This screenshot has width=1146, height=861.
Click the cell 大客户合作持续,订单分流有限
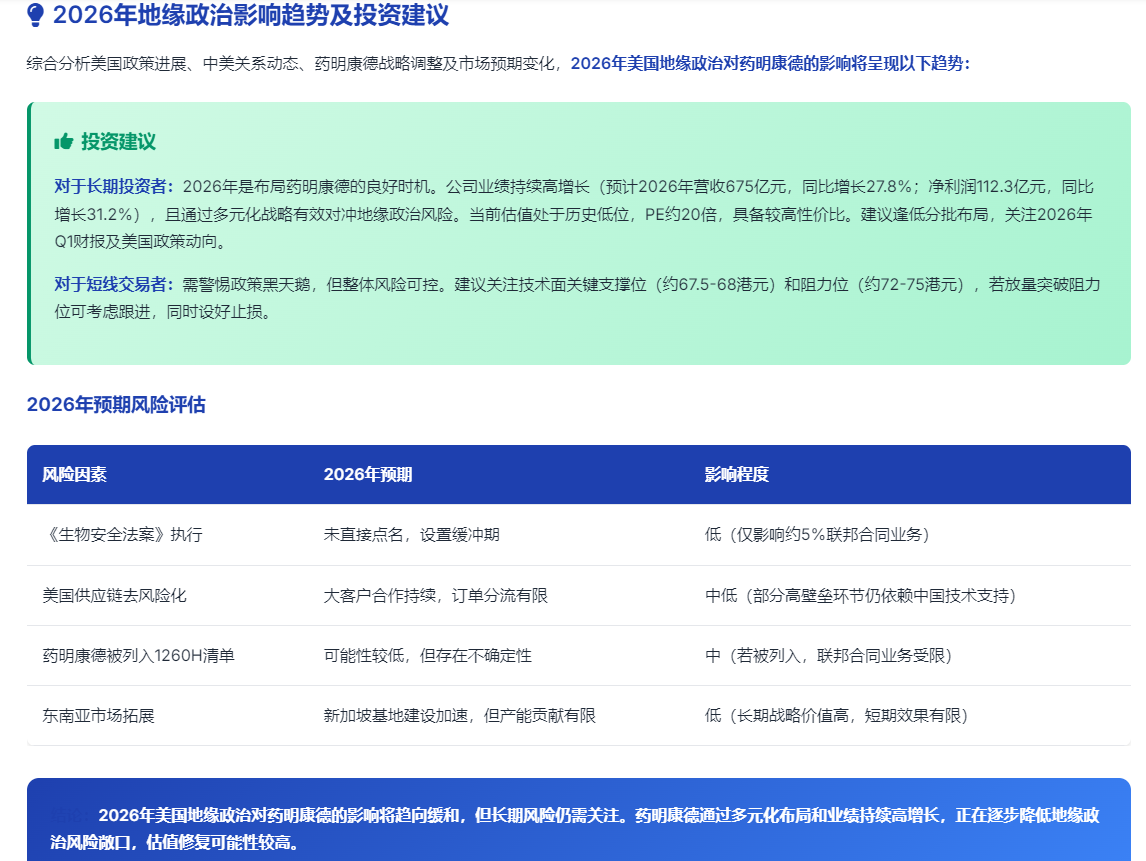point(436,596)
